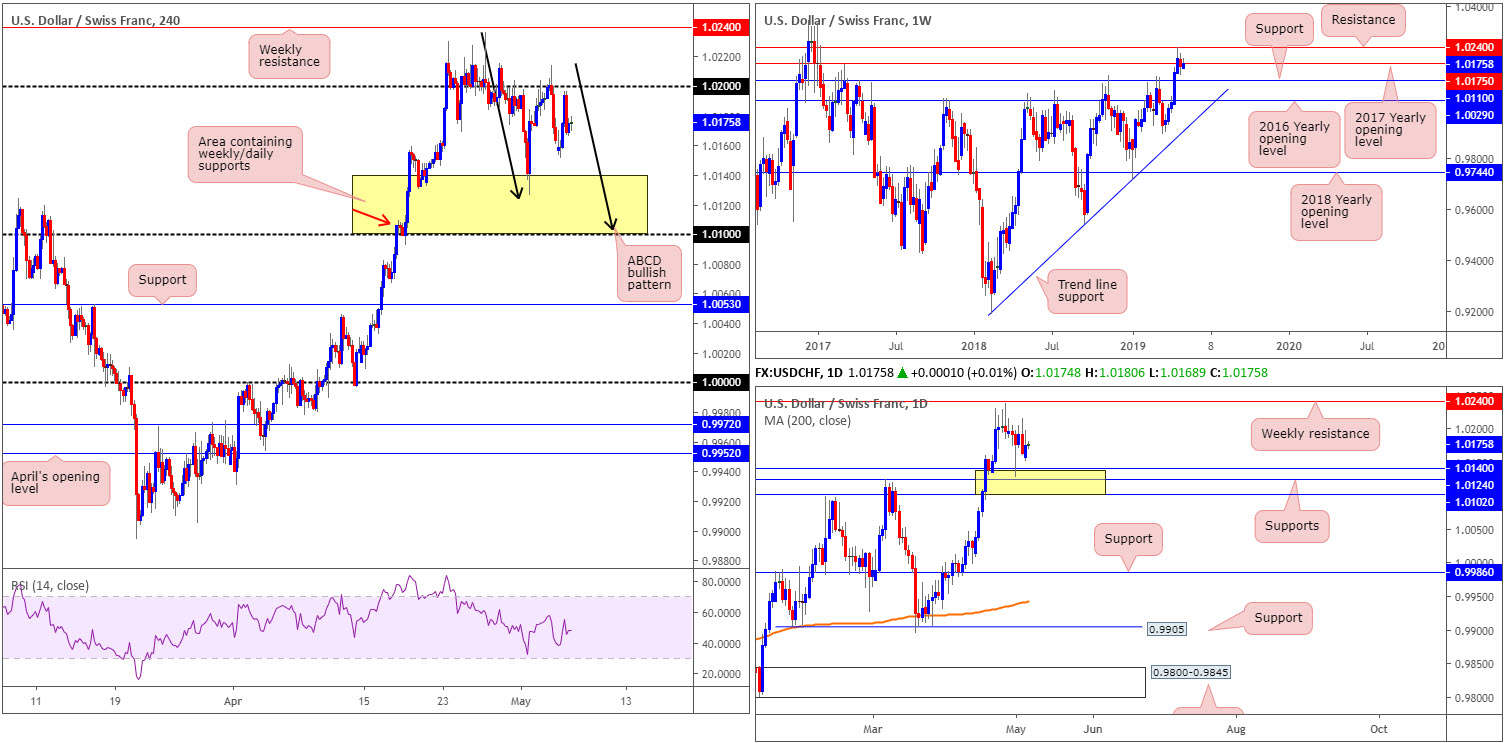Click the 'Support' callout beside the 0.9905 level
This screenshot has width=1509, height=743.
coord(1277,618)
